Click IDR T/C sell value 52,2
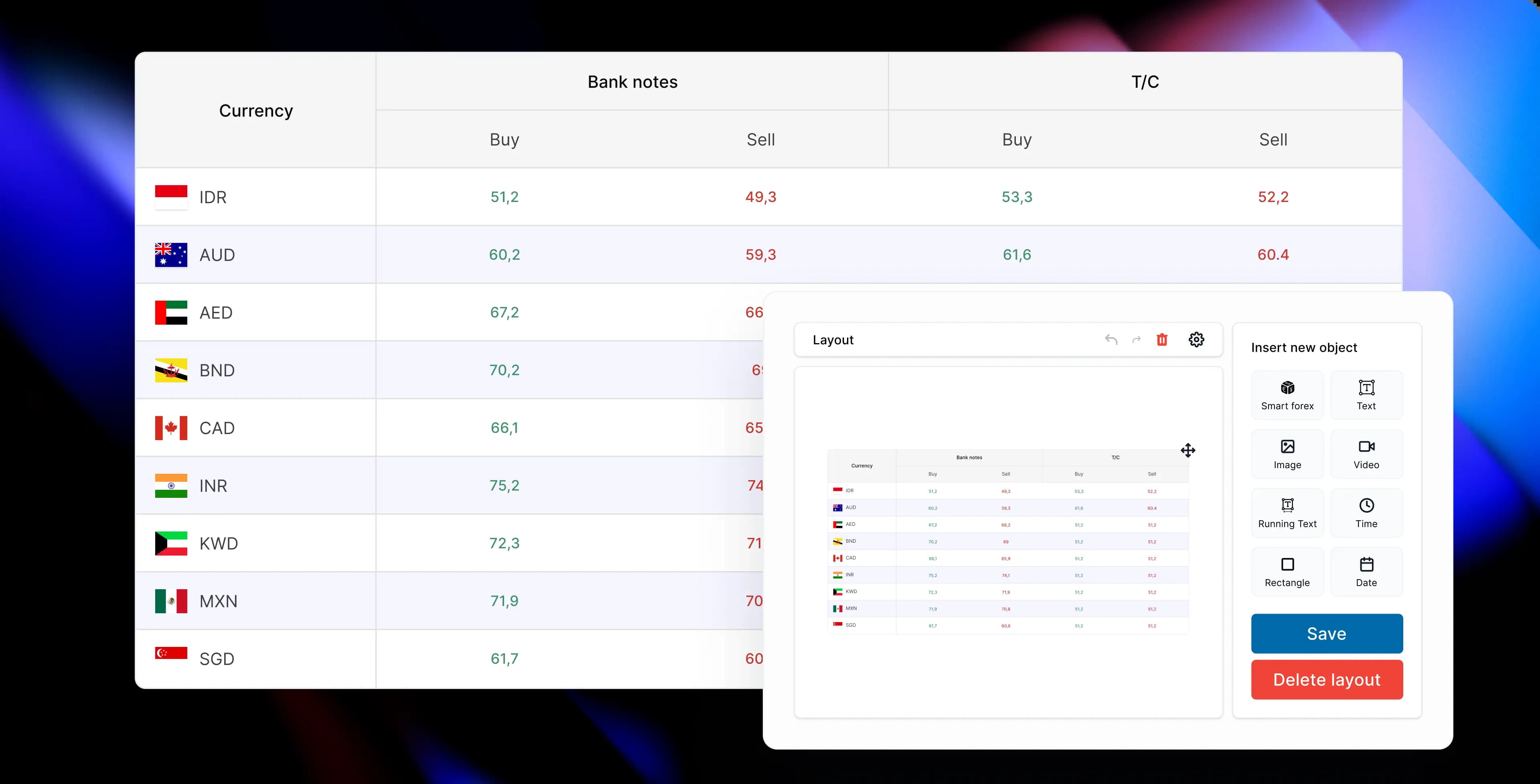Screen dimensions: 1540x784 click(1273, 196)
